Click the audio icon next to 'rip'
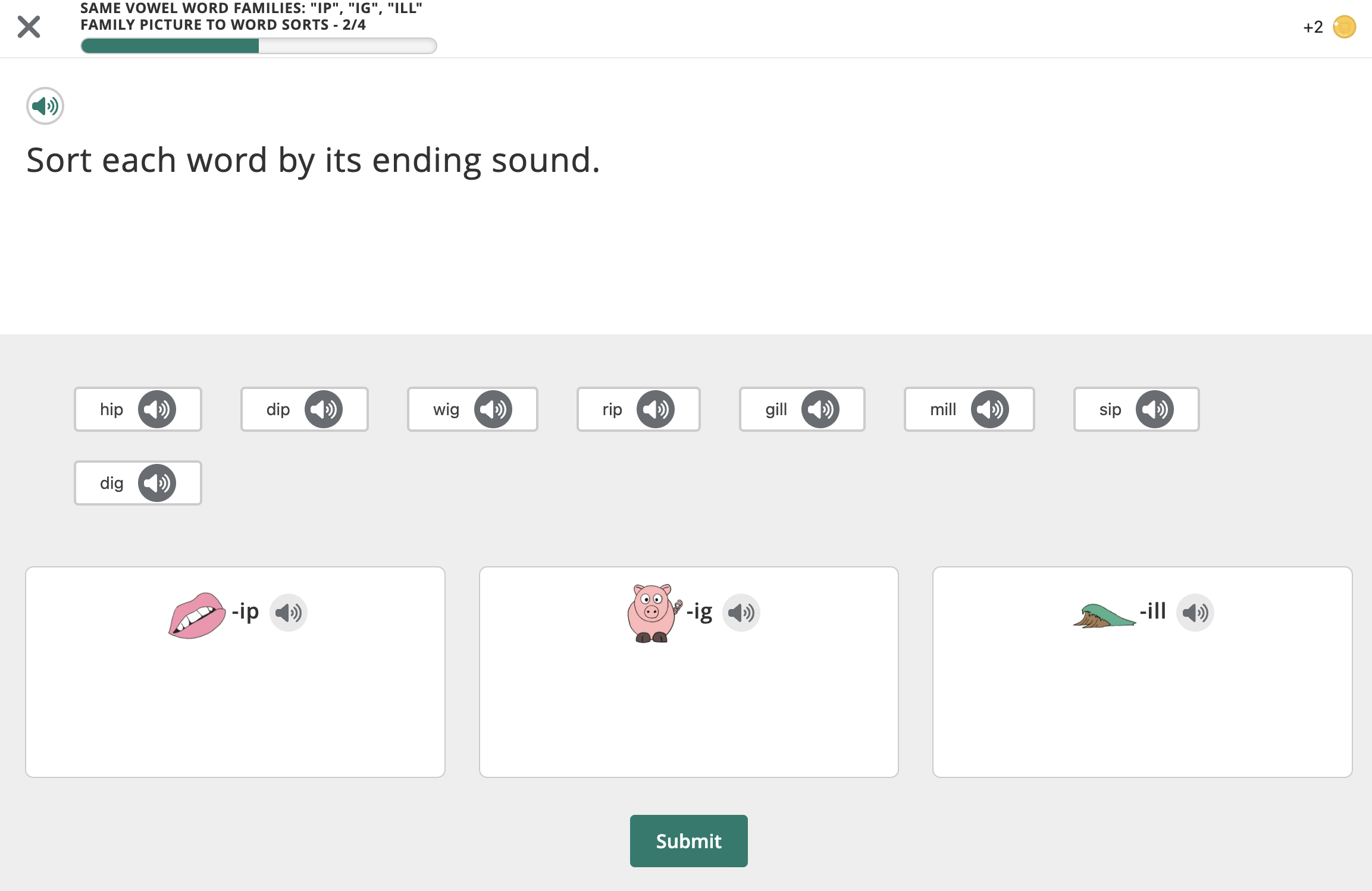 657,409
